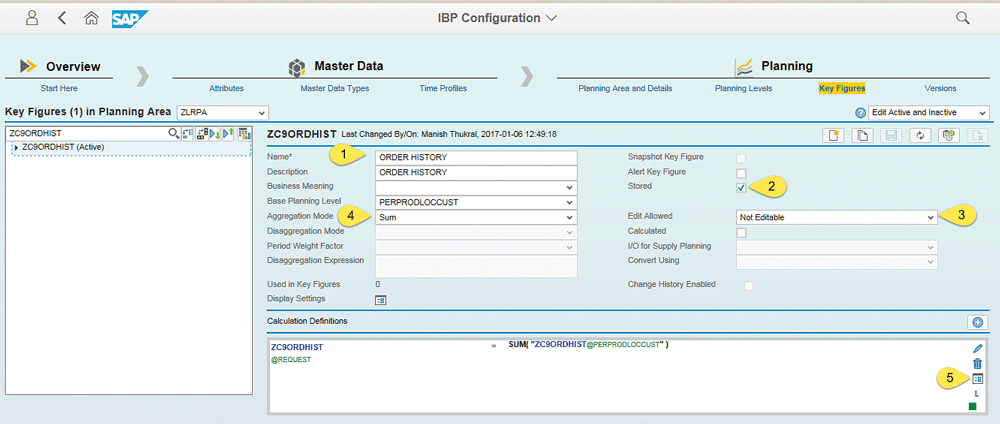Image resolution: width=1000 pixels, height=424 pixels.
Task: Toggle the Alert Key Figure checkbox
Action: (741, 173)
